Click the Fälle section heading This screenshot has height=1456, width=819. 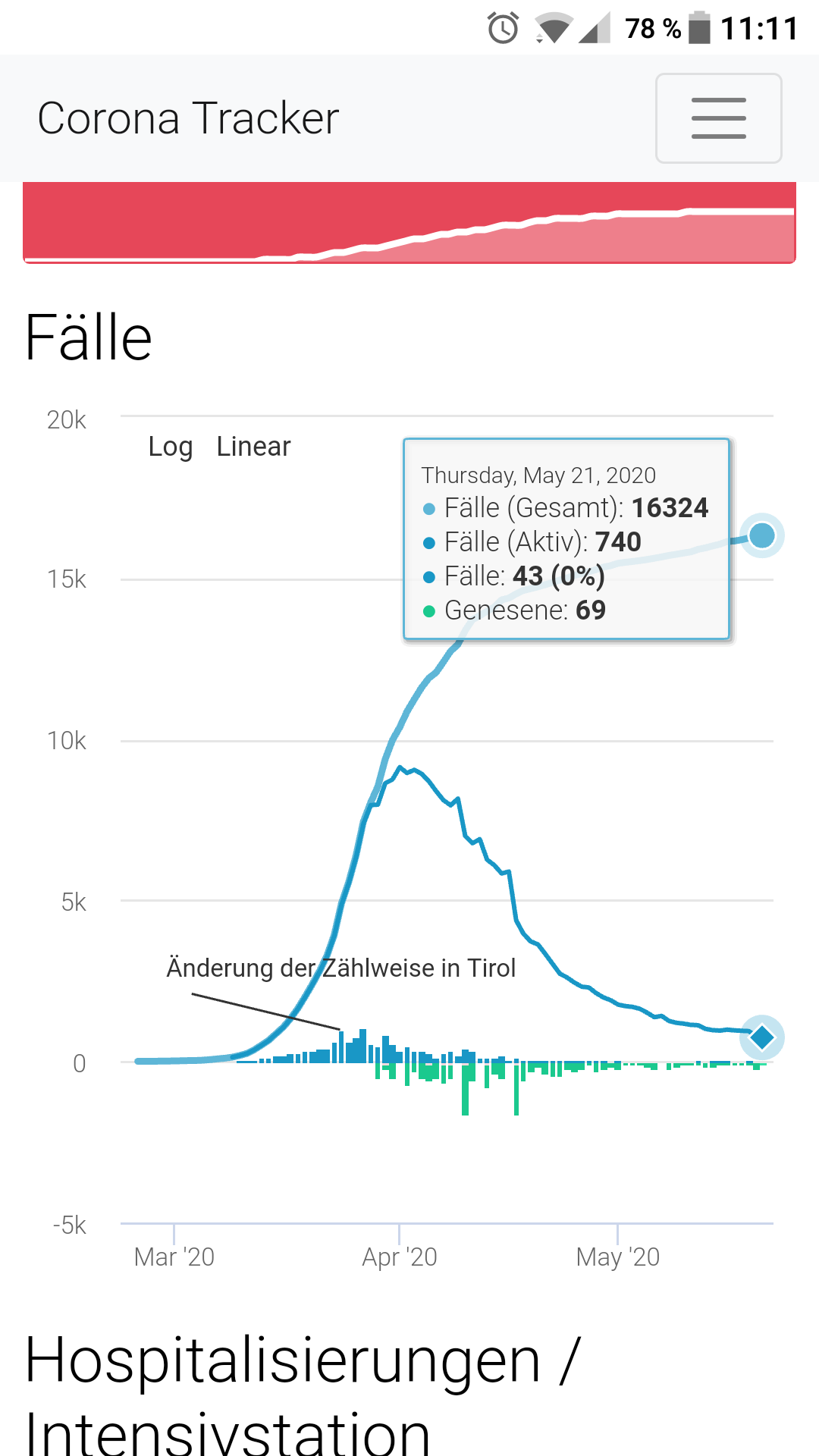pyautogui.click(x=89, y=338)
